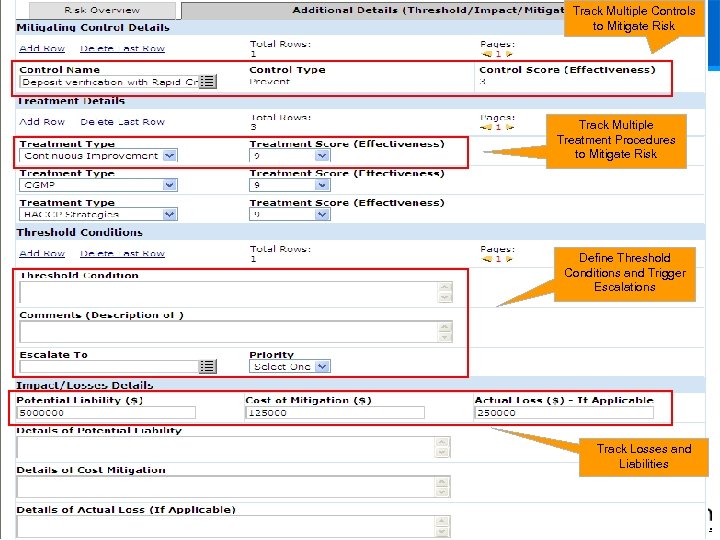
Task: Click the Threshold Conditions section header
Action: (79, 232)
